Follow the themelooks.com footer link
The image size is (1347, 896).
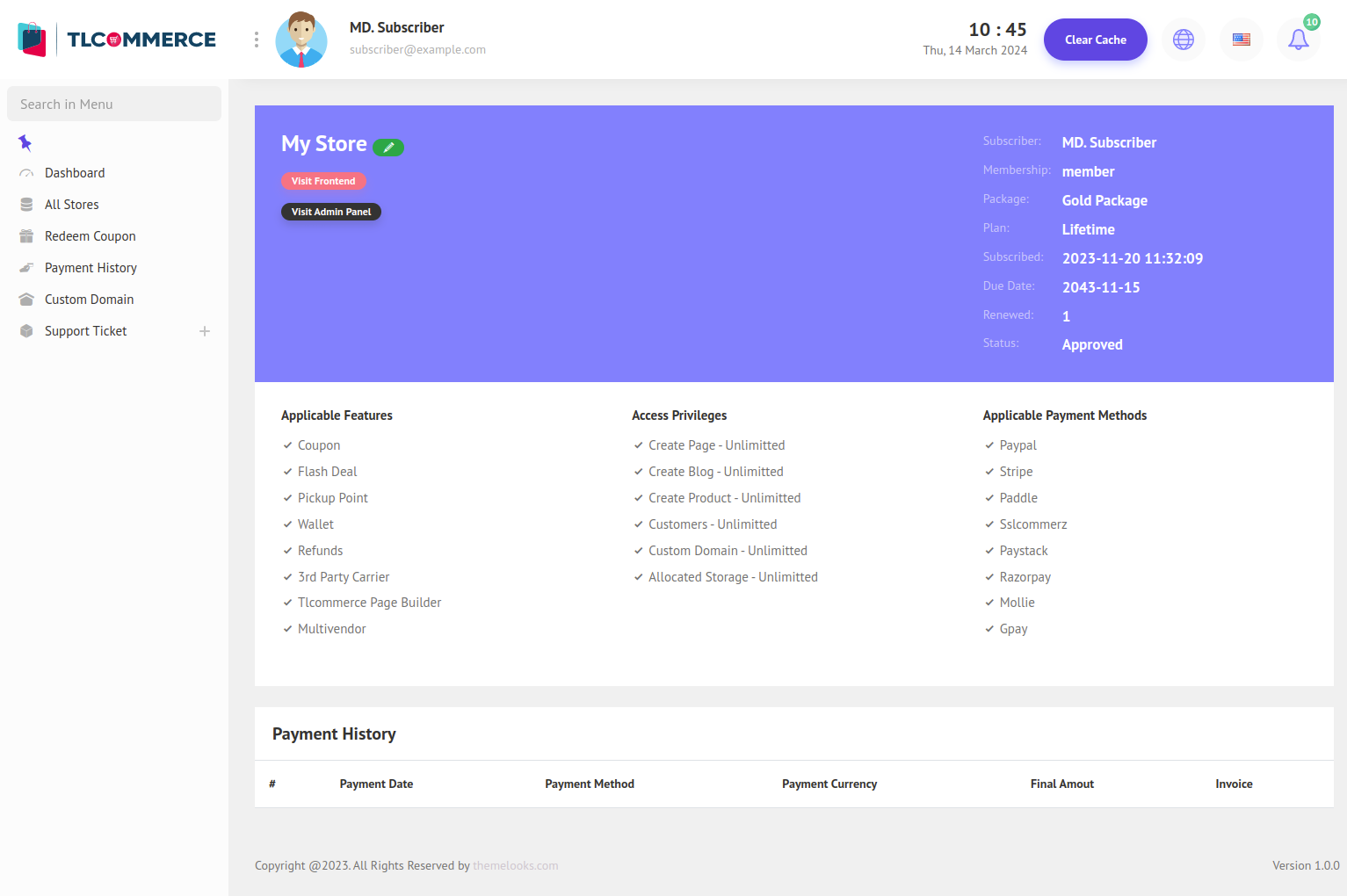click(515, 865)
